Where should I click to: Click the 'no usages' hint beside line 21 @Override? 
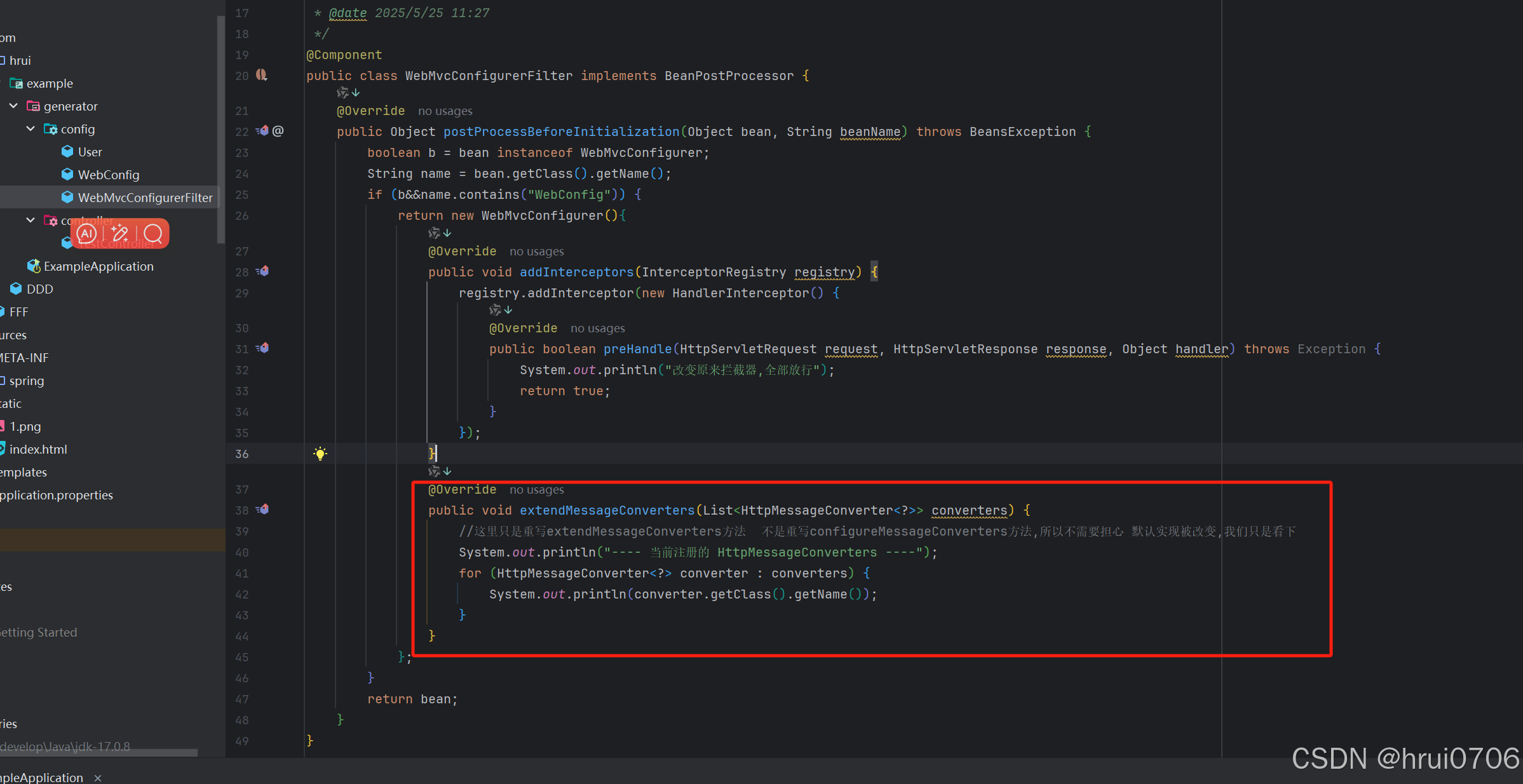(x=445, y=111)
